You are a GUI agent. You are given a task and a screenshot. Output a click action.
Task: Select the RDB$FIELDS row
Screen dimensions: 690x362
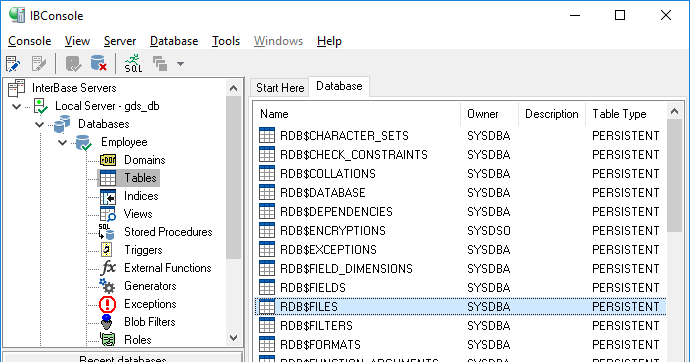click(x=460, y=288)
